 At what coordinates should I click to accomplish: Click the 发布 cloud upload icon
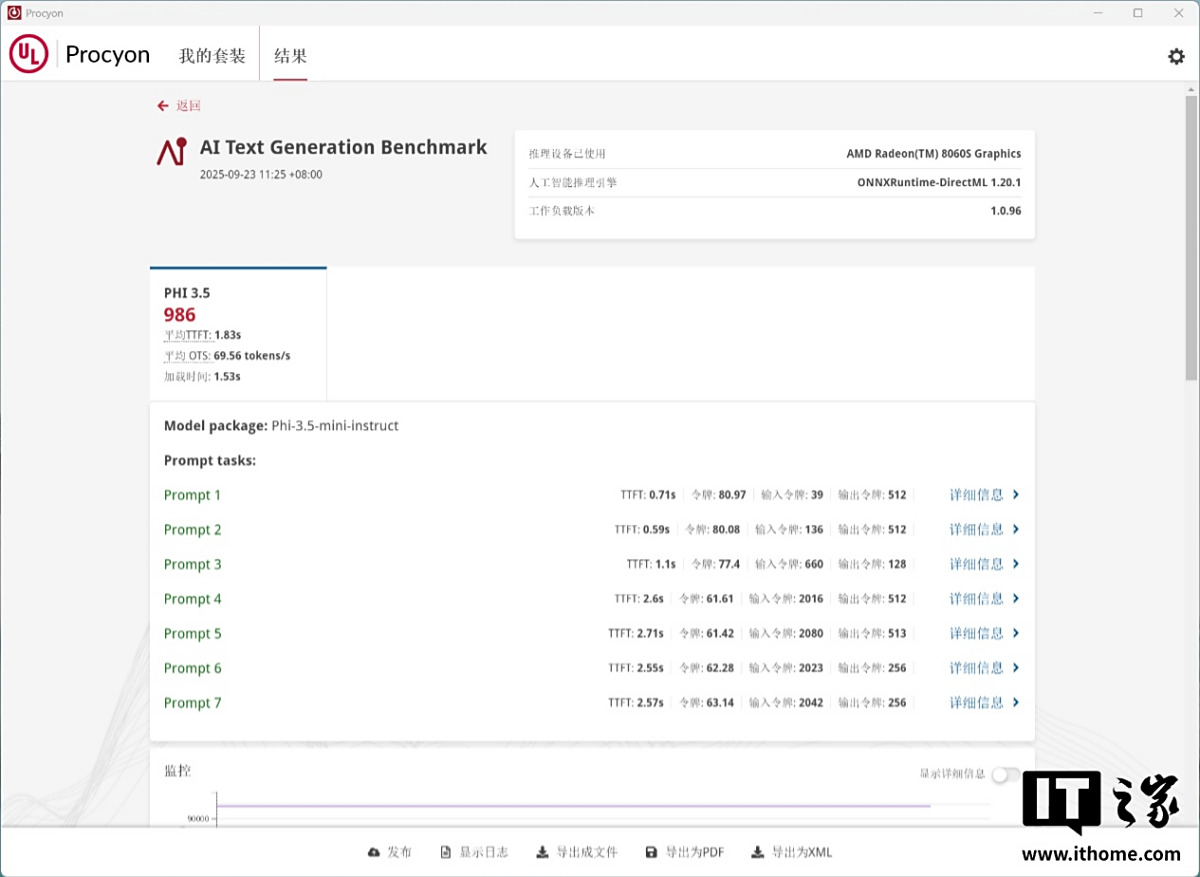[x=374, y=852]
